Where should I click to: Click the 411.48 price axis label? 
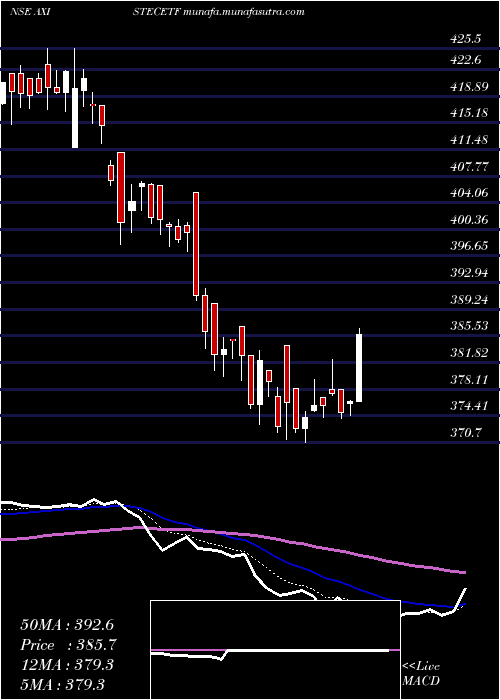[469, 140]
